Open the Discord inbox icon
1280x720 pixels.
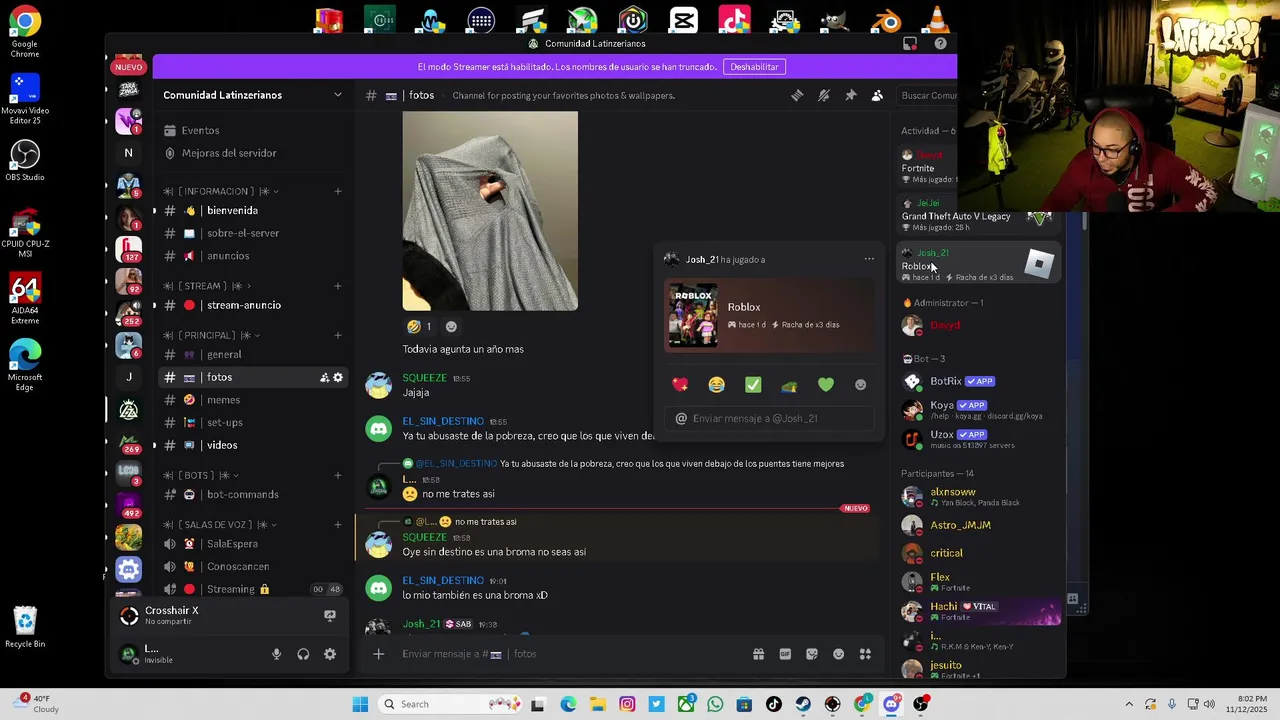pyautogui.click(x=910, y=44)
